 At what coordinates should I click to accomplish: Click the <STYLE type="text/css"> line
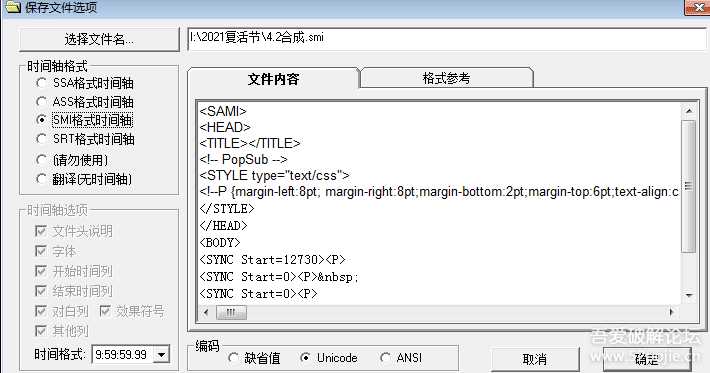click(274, 176)
